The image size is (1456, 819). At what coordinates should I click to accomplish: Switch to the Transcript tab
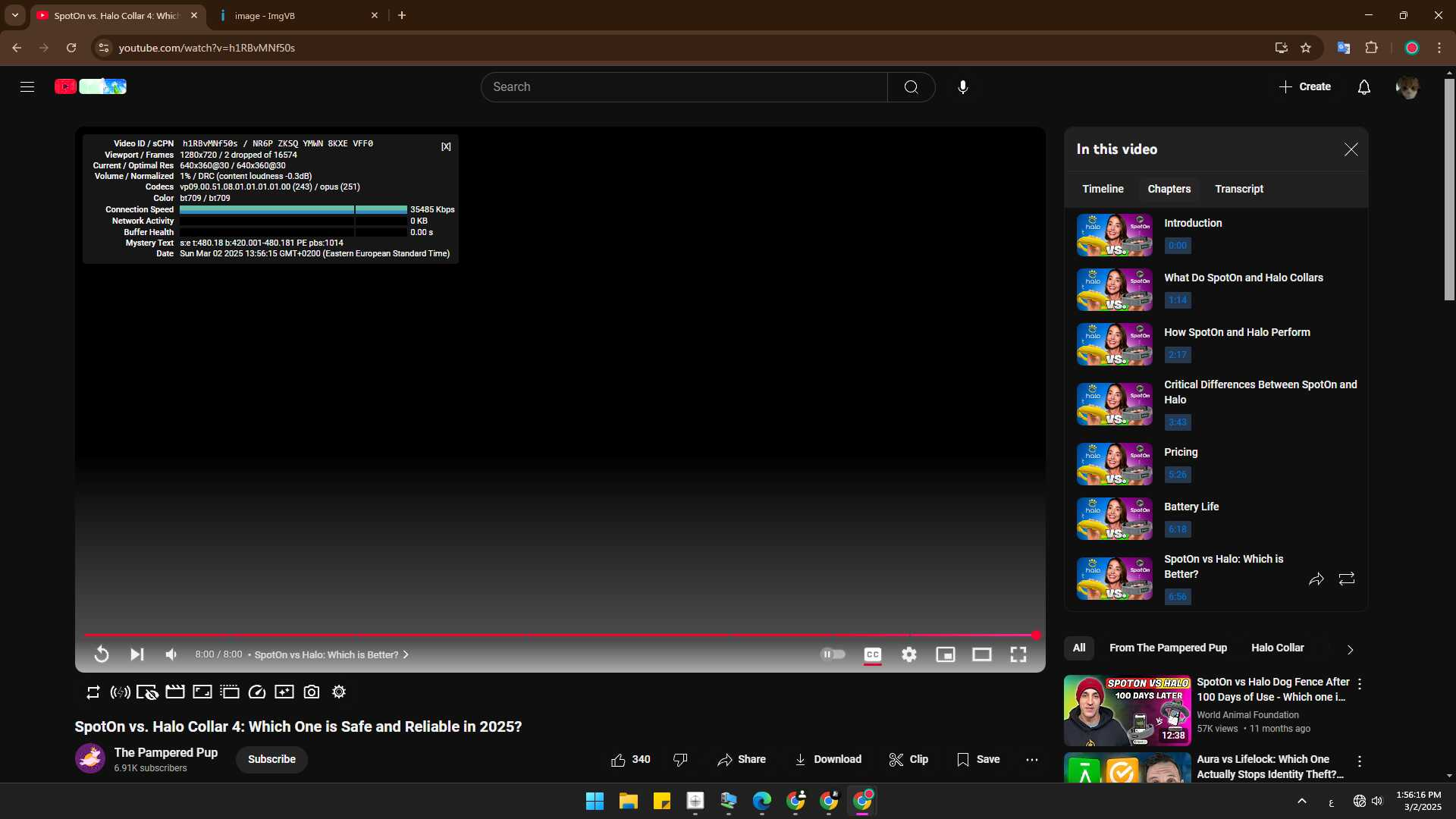(1239, 189)
